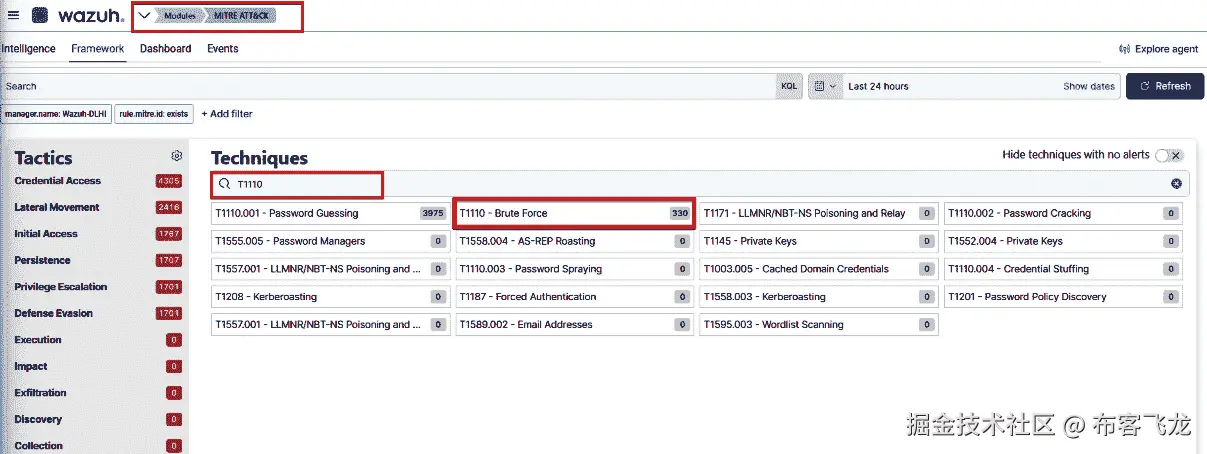This screenshot has height=454, width=1207.
Task: Add a new filter
Action: click(x=227, y=114)
